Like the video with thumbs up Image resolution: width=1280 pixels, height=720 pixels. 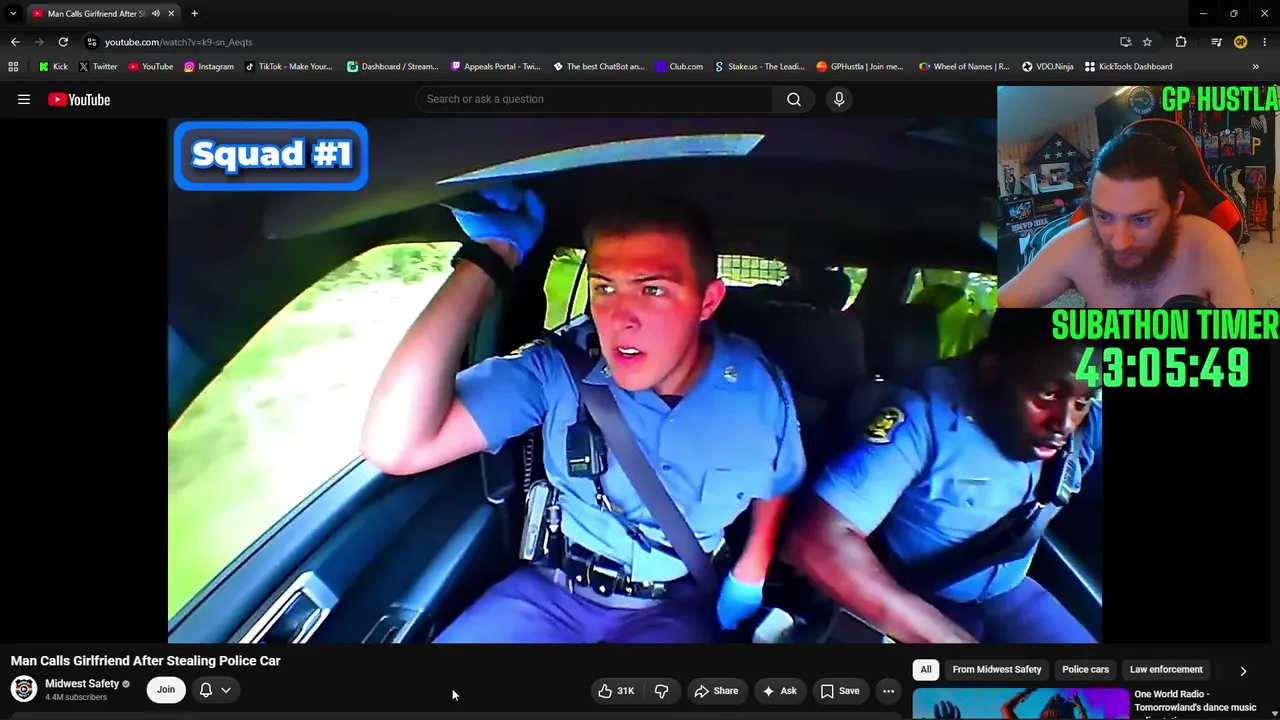point(616,691)
